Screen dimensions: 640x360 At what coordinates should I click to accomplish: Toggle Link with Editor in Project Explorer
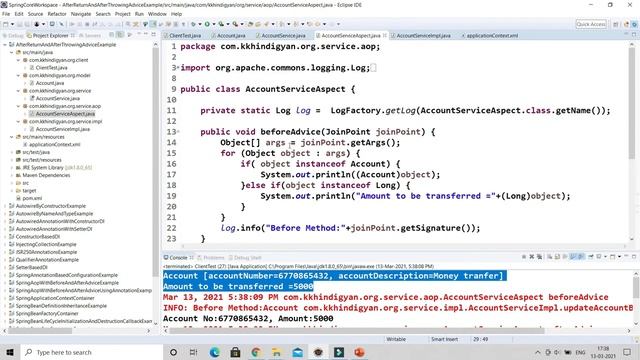point(120,35)
